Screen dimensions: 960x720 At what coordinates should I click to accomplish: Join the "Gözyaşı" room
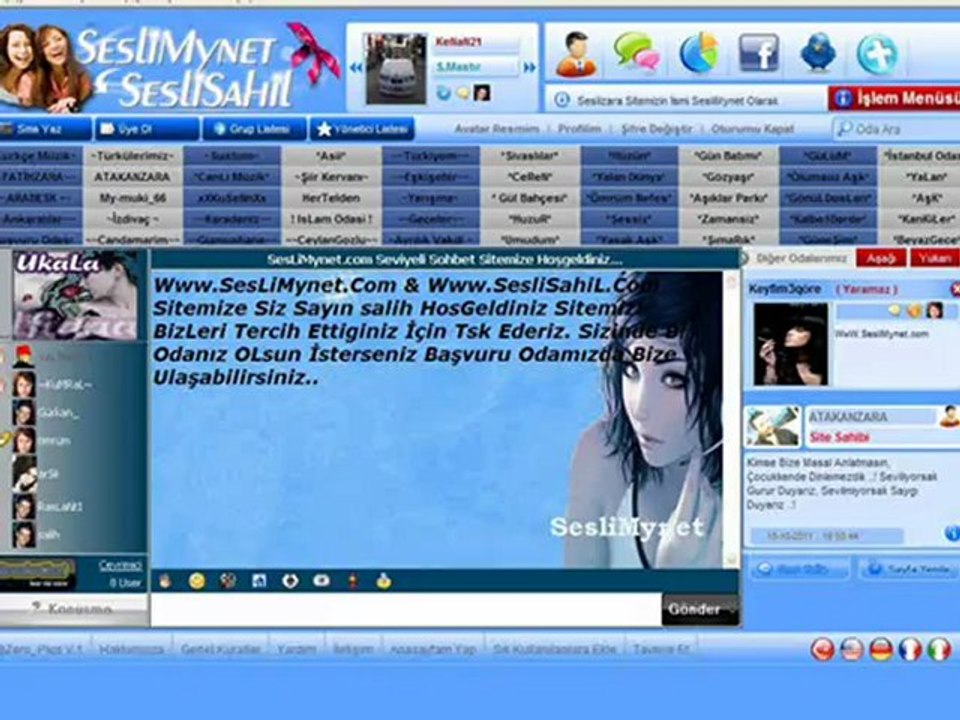tap(727, 177)
